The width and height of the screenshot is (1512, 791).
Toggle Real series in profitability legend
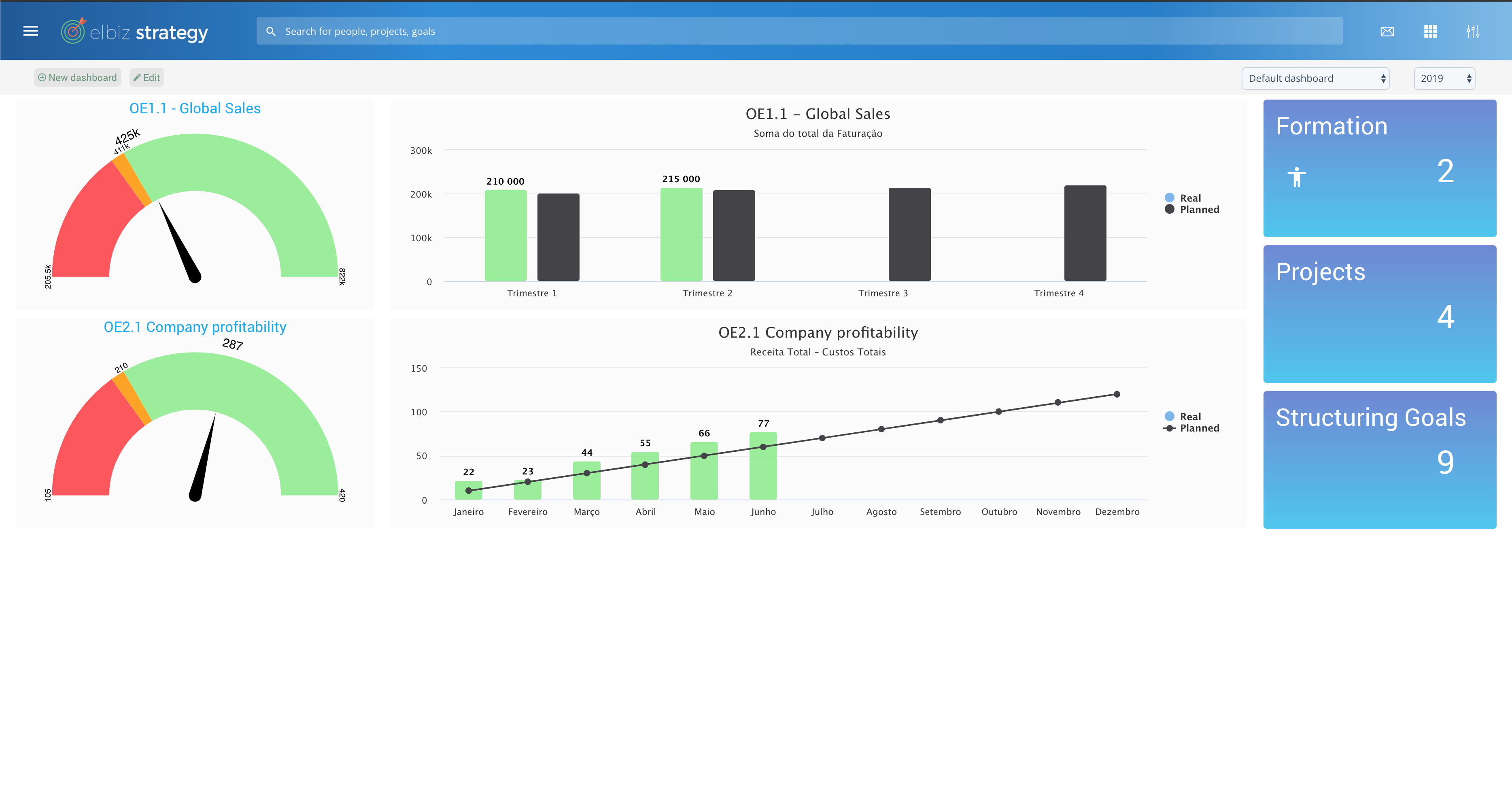(x=1190, y=416)
